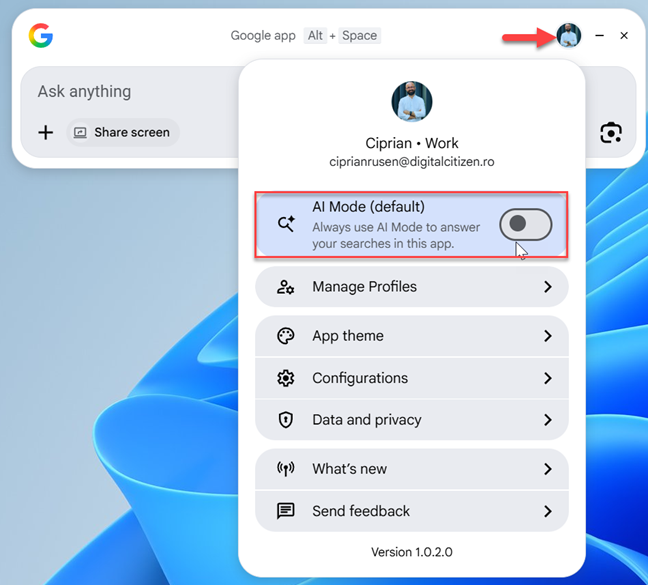Expand Manage Profiles chevron arrow
The image size is (648, 585).
547,287
